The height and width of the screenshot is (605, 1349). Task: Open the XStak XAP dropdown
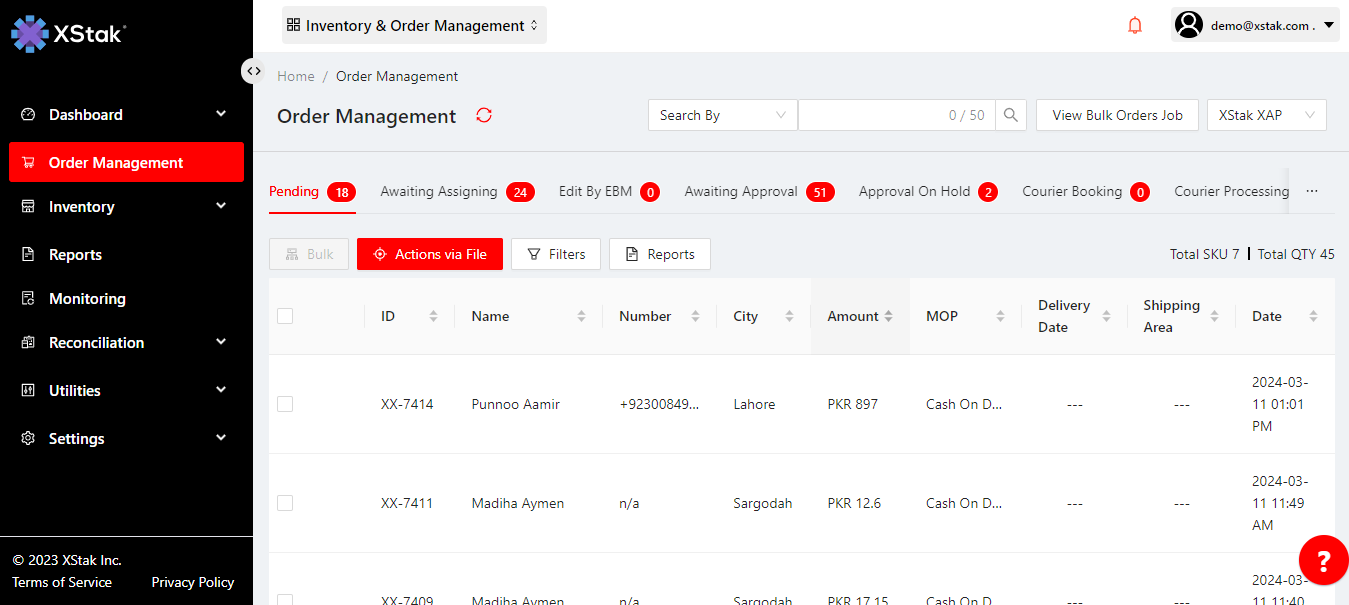pos(1266,116)
